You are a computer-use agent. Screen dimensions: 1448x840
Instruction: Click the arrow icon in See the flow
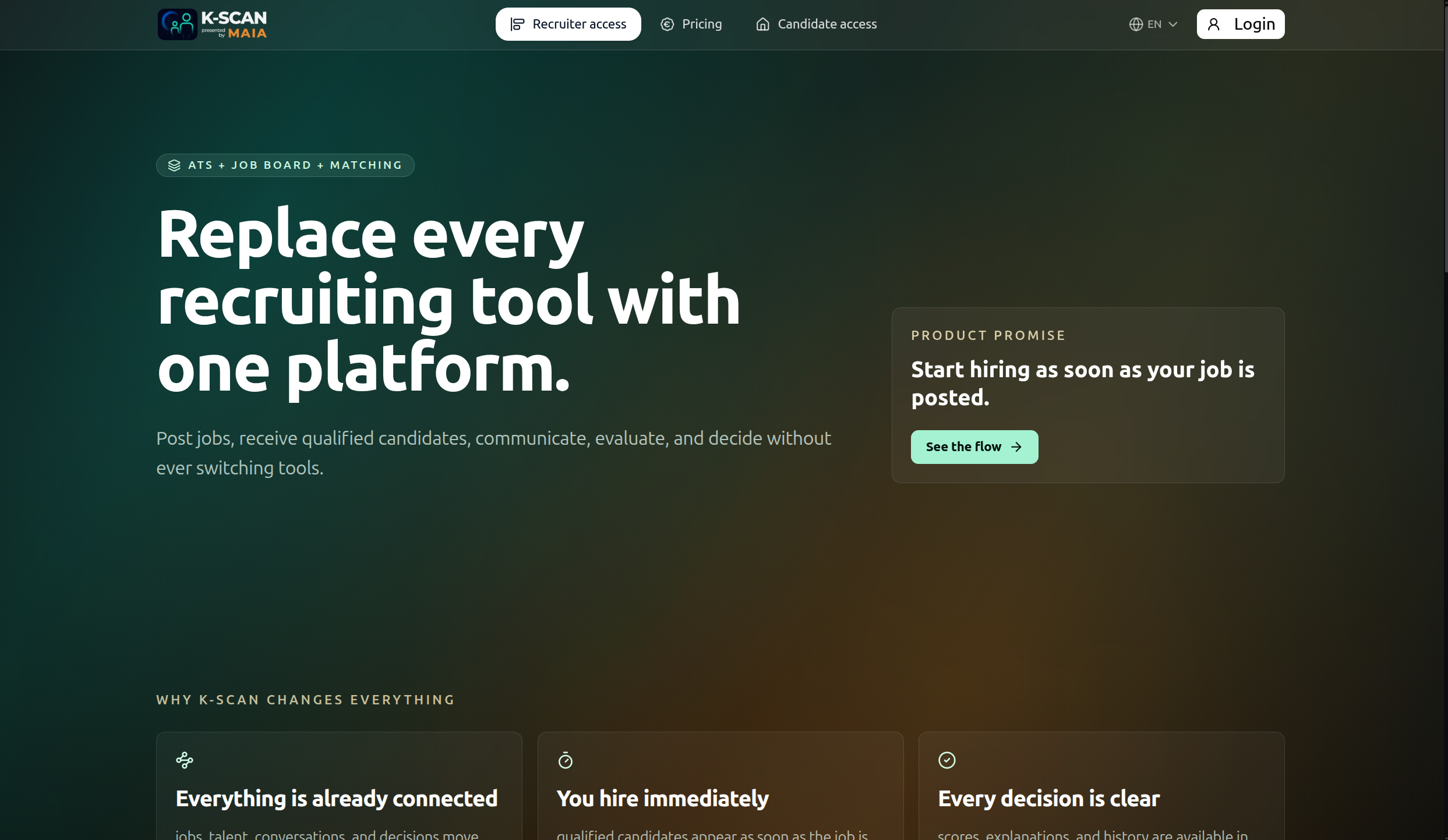[x=1016, y=447]
